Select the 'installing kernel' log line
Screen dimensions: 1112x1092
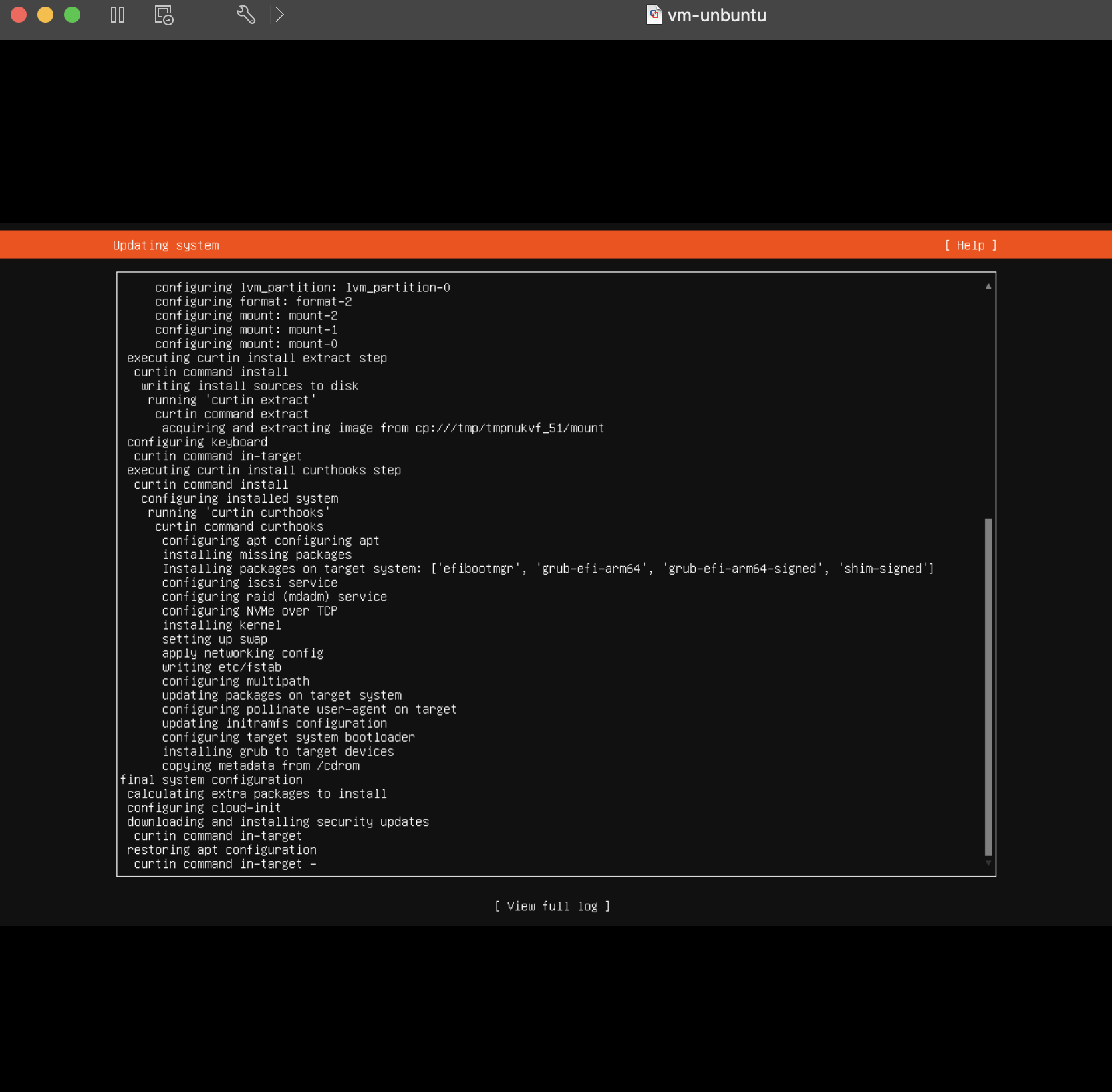coord(222,625)
